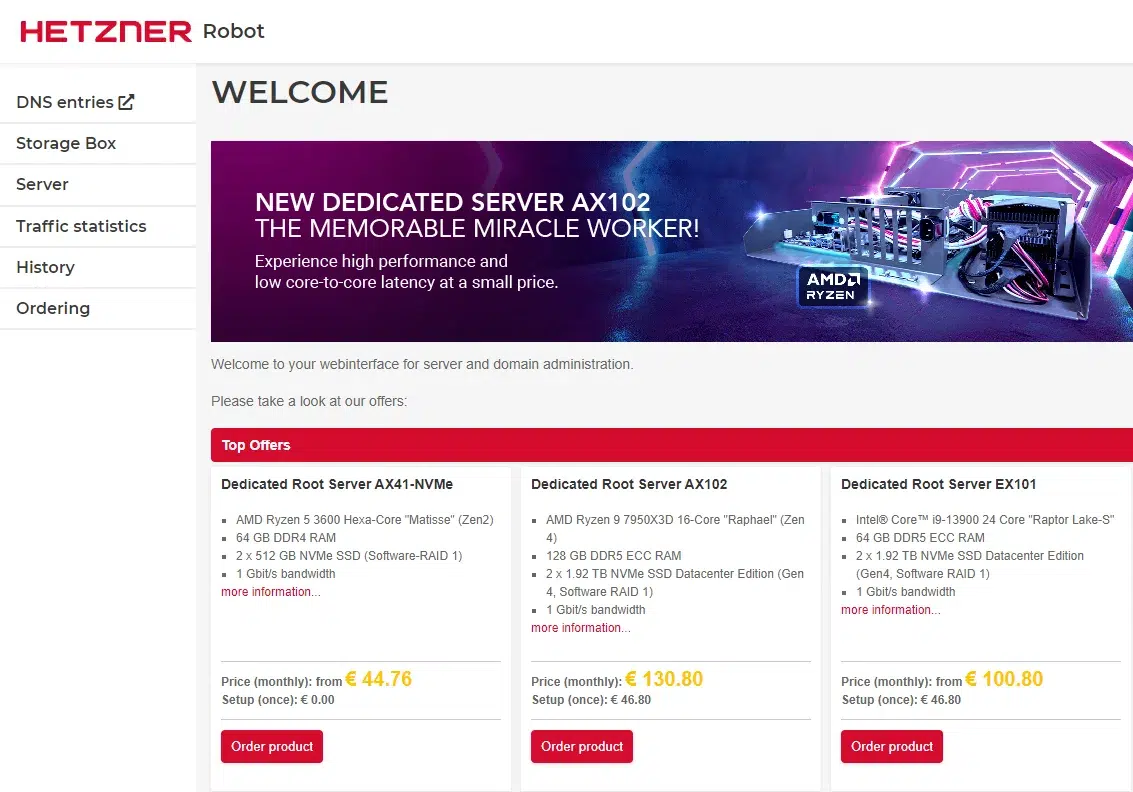Click the 64 GB DDR4 RAM line
This screenshot has width=1133, height=792.
click(x=285, y=538)
